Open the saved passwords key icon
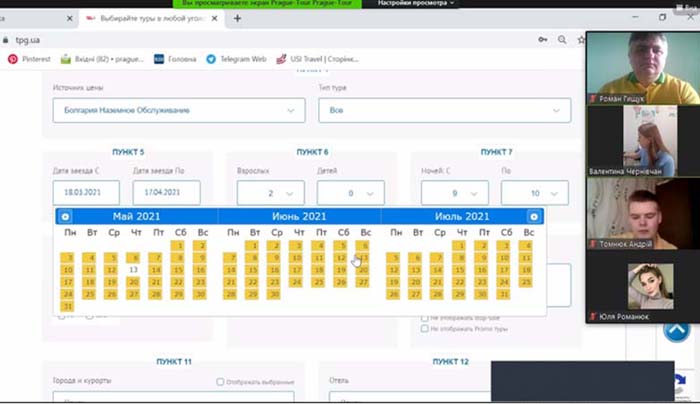The height and width of the screenshot is (404, 700). coord(542,40)
